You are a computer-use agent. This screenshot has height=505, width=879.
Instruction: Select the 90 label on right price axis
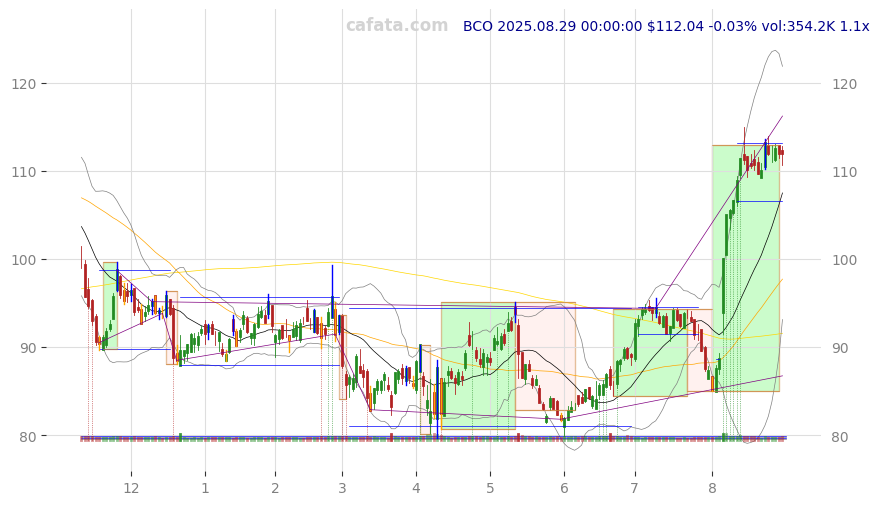[x=841, y=348]
